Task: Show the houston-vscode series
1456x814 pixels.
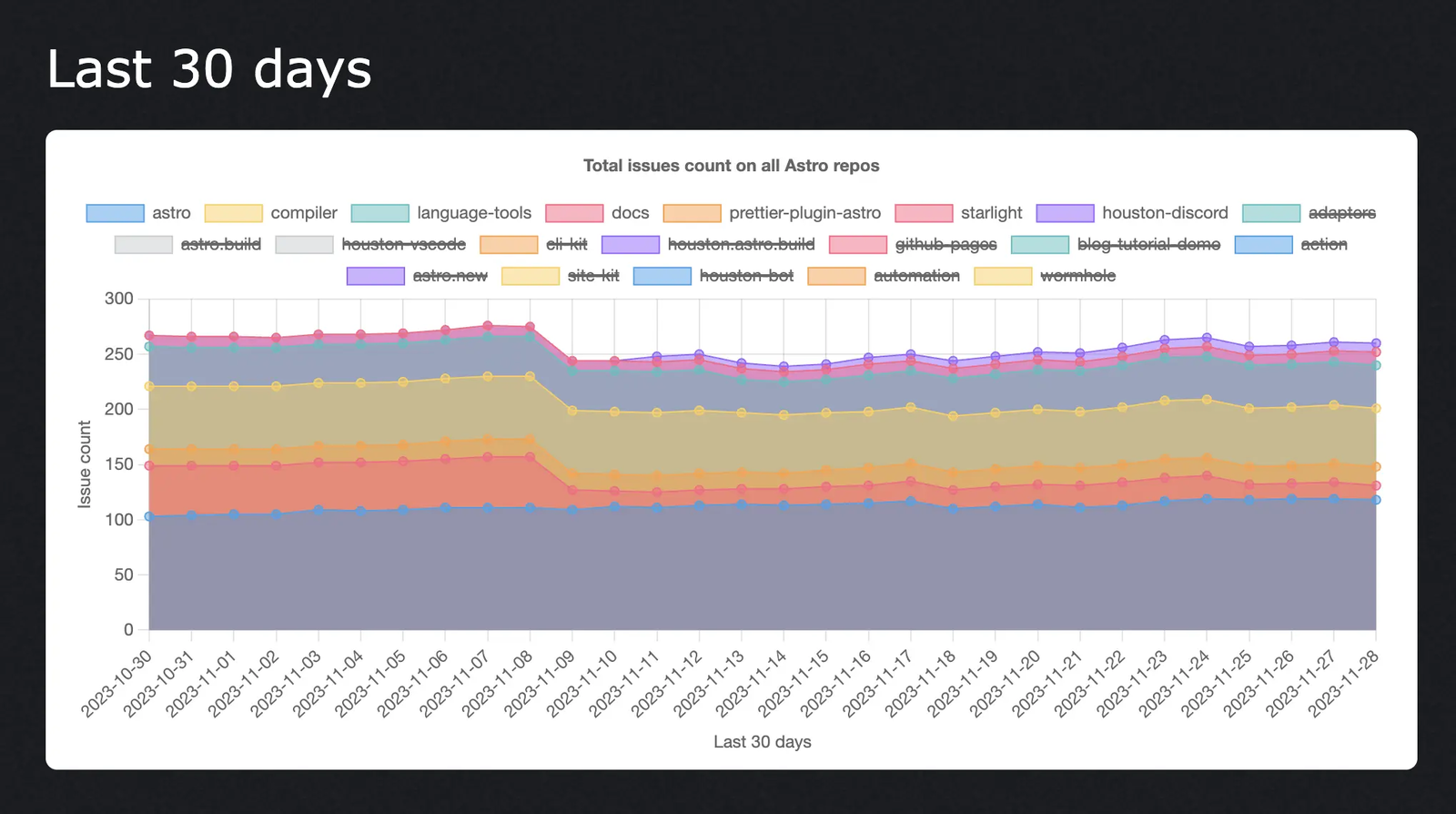Action: coord(305,244)
